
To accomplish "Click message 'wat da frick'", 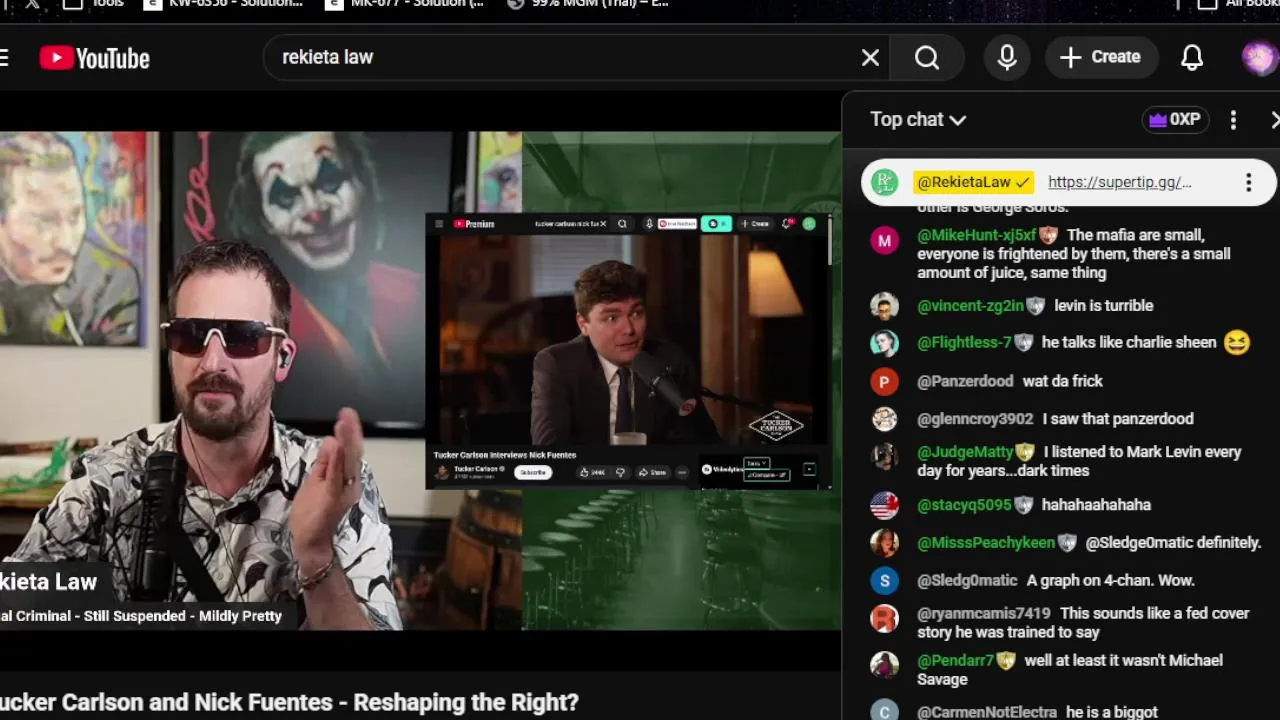I will 1063,381.
